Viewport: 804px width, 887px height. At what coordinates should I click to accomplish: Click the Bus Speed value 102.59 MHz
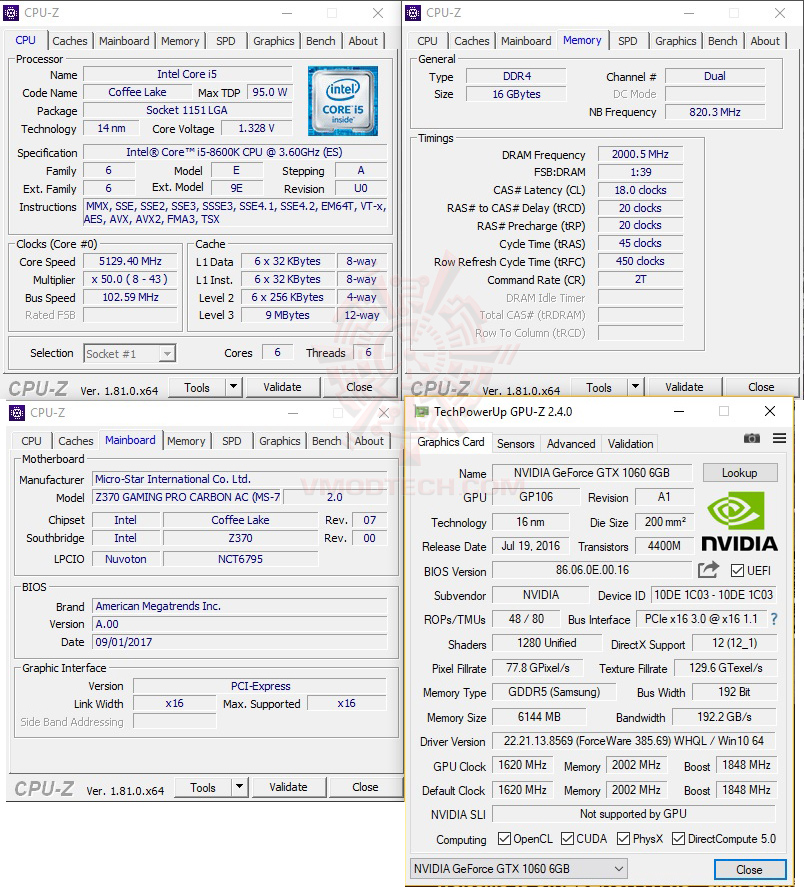coord(130,297)
